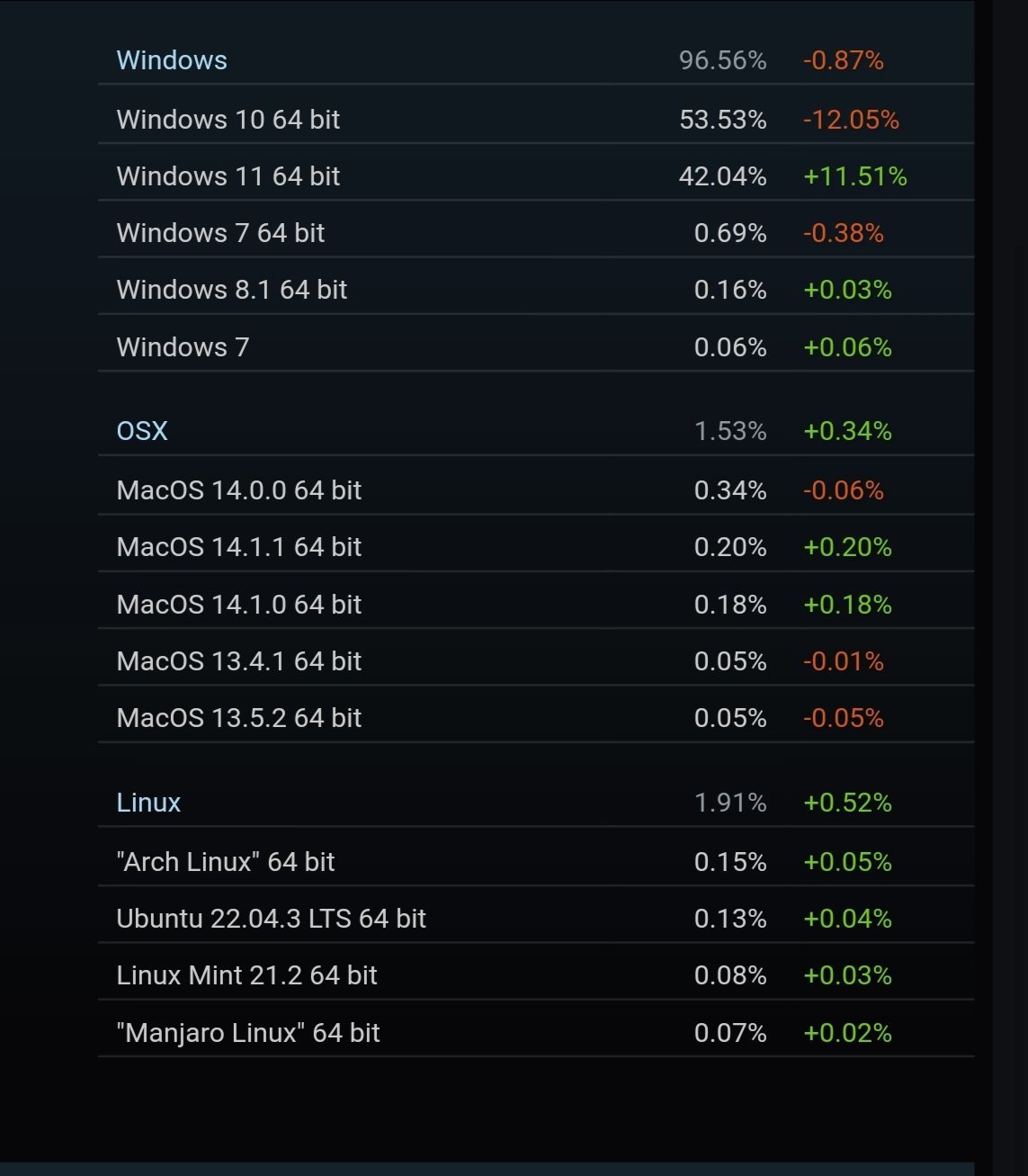Click the -12.05% change value for Windows 10
The height and width of the screenshot is (1176, 1028).
pyautogui.click(x=851, y=120)
